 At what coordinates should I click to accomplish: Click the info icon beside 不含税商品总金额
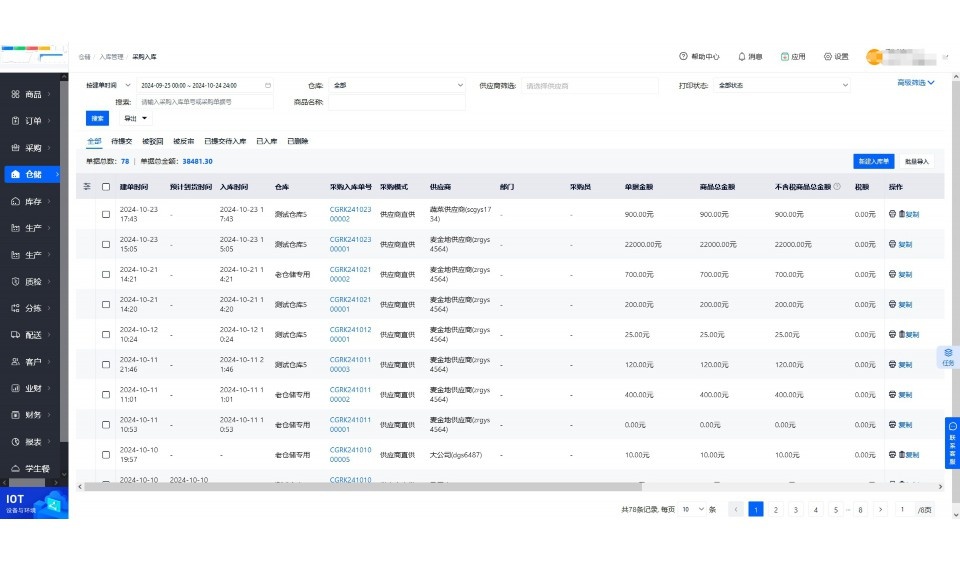point(836,187)
